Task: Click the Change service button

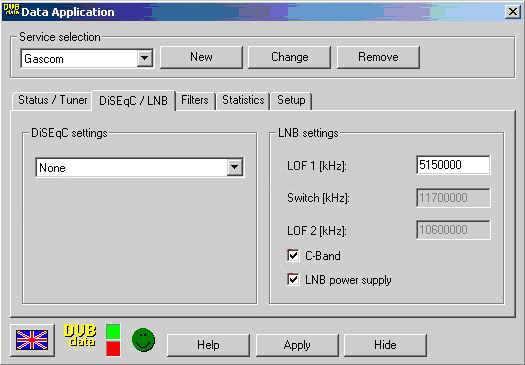Action: [x=290, y=57]
